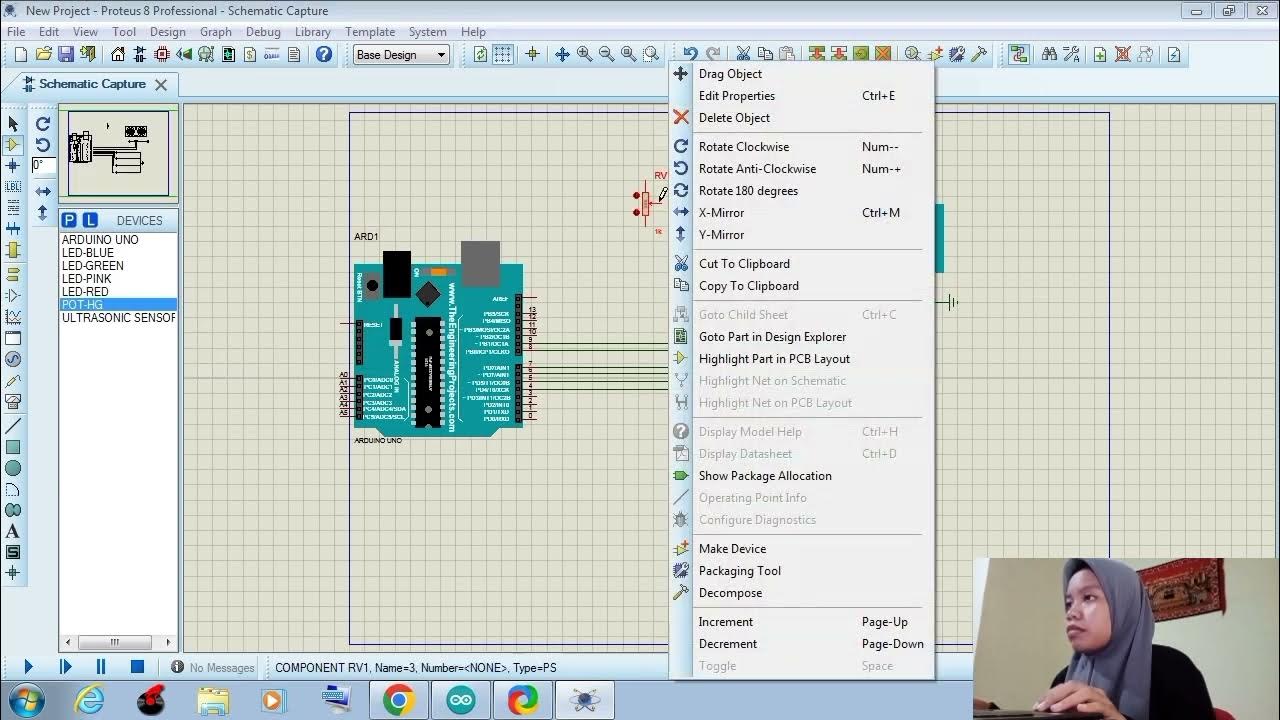Viewport: 1280px width, 720px height.
Task: Toggle grid display toolbar button
Action: [502, 54]
